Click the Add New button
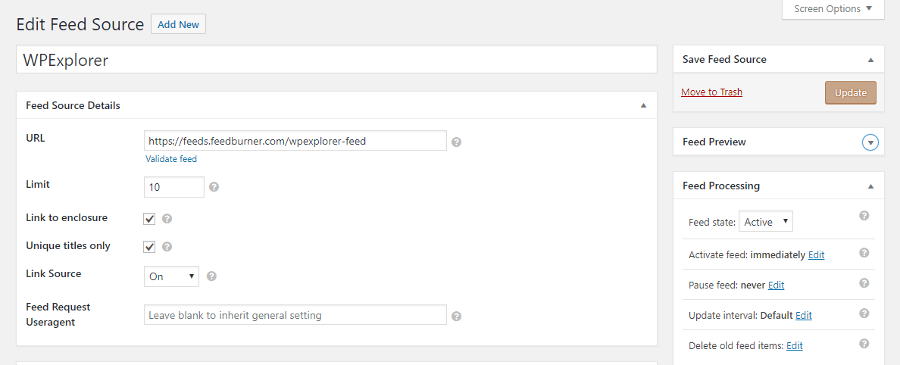 point(179,24)
